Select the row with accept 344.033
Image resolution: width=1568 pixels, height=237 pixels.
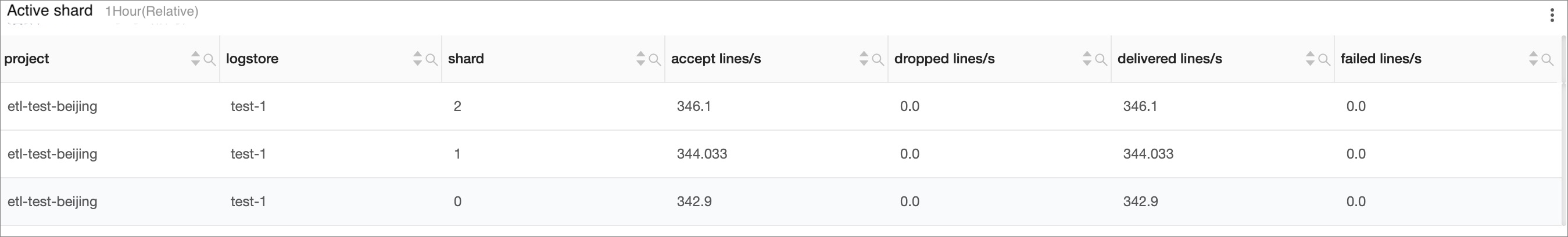tap(781, 154)
